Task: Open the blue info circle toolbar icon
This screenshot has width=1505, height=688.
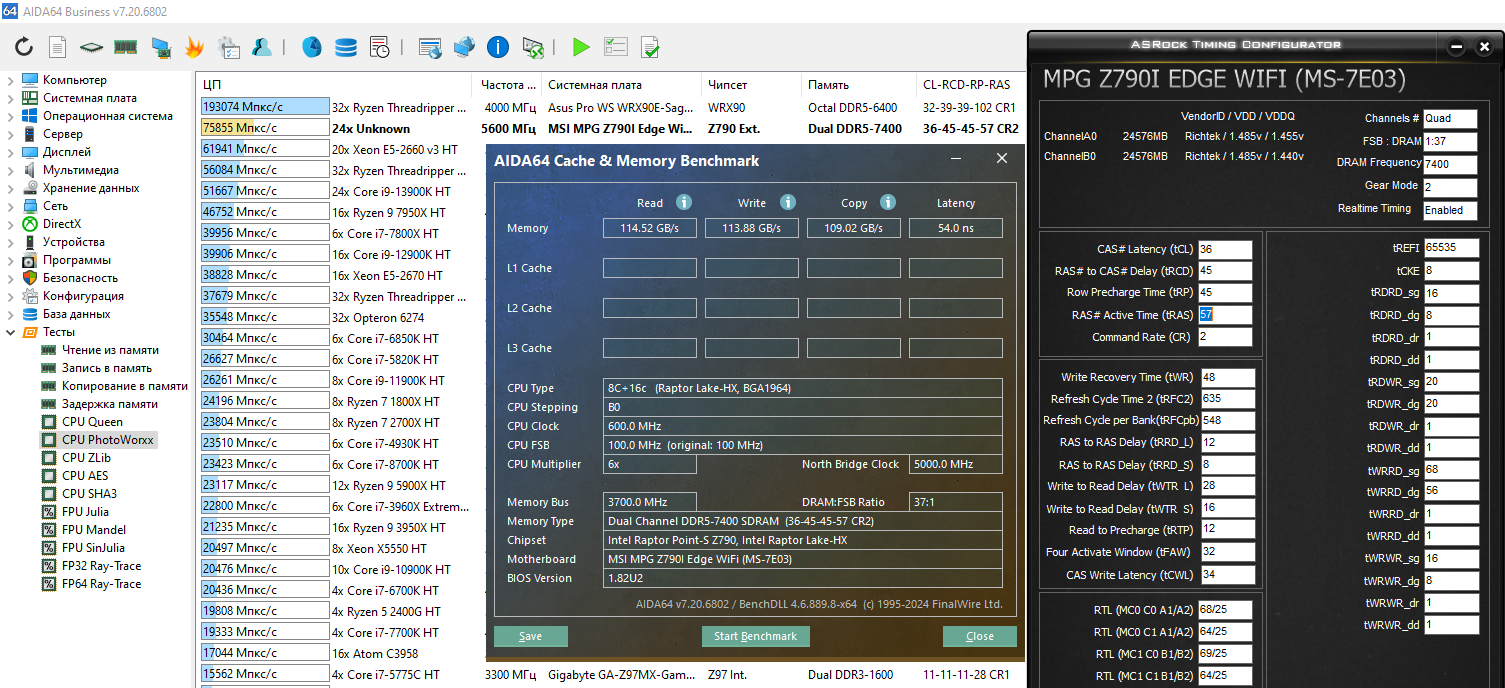Action: tap(498, 47)
